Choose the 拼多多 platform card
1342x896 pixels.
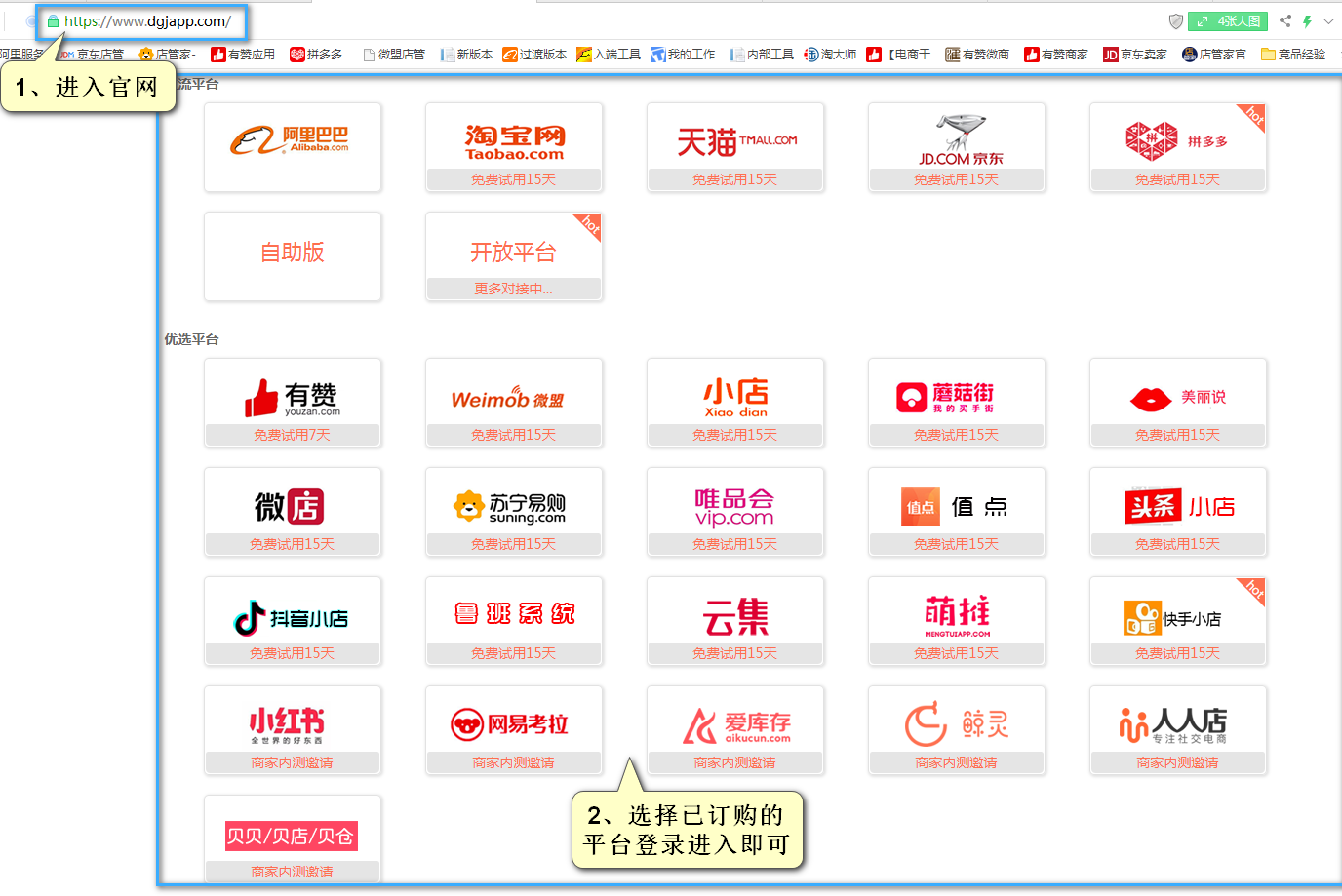pos(1178,147)
